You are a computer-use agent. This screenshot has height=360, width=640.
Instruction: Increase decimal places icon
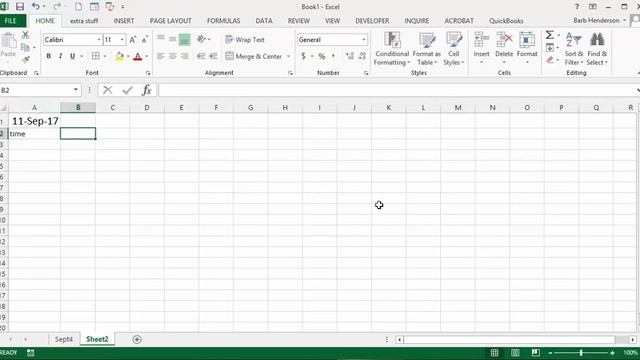coord(350,56)
